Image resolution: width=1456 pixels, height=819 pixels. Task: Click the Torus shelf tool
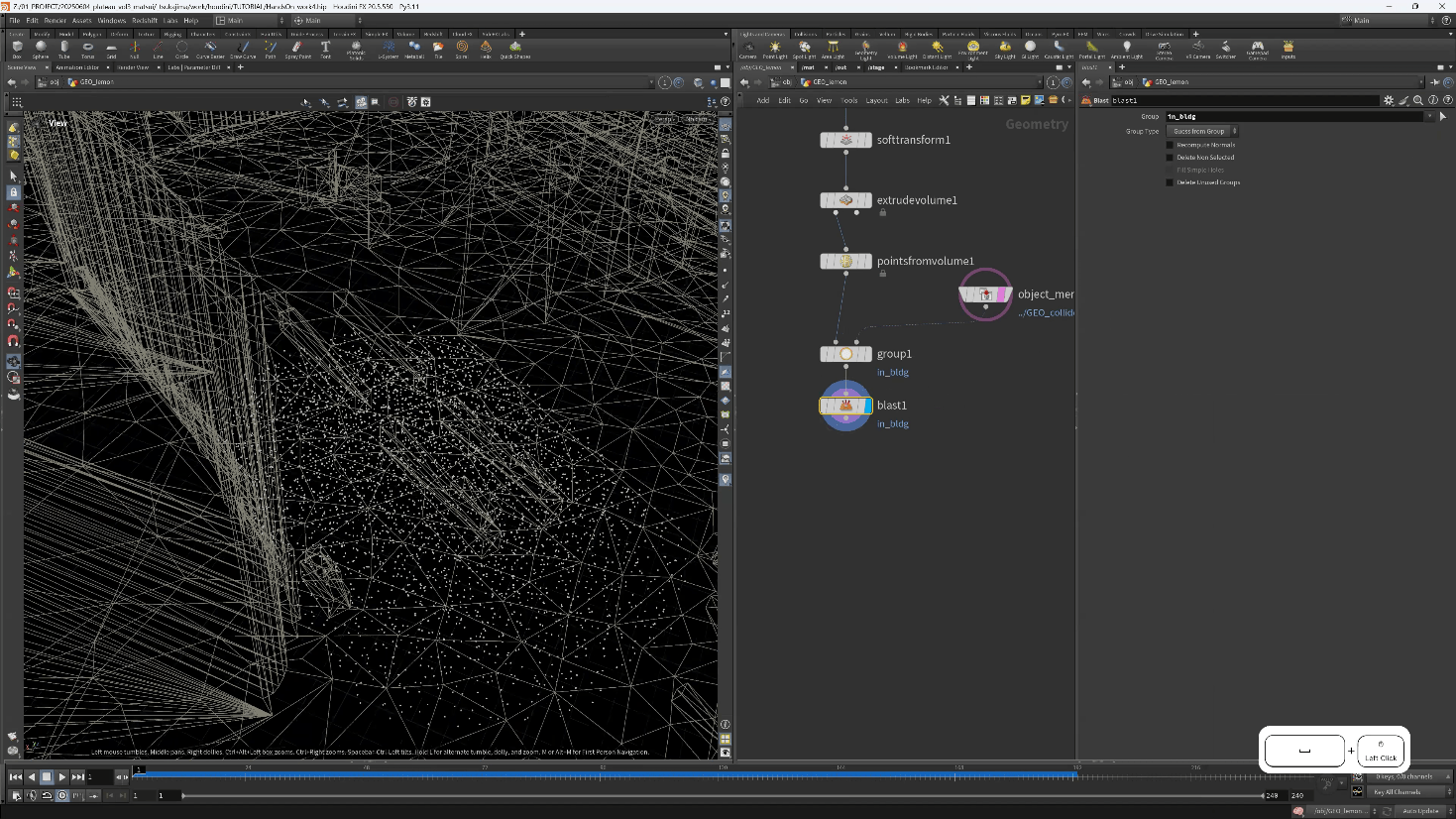tap(88, 49)
